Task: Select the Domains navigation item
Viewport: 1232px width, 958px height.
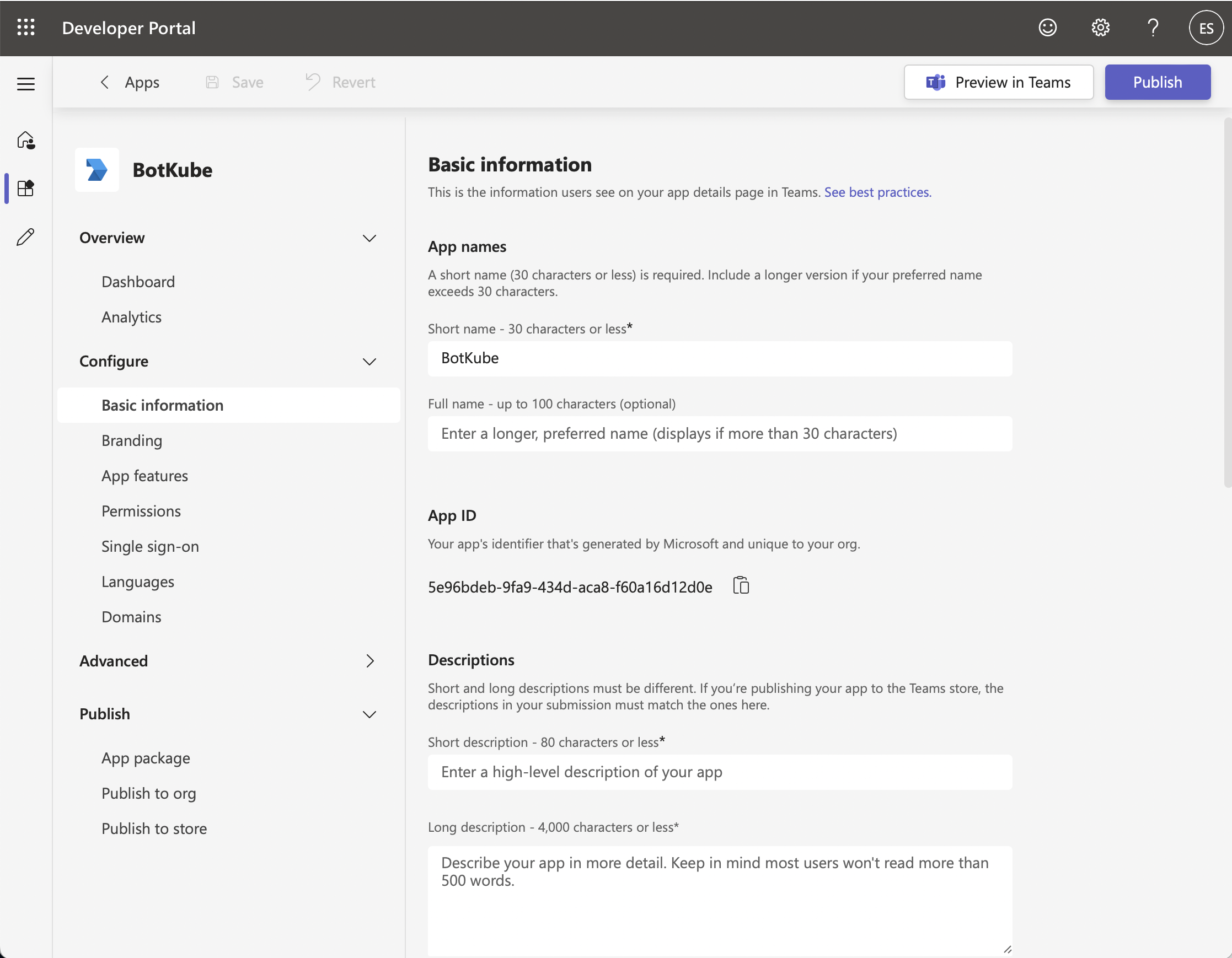Action: [x=131, y=615]
